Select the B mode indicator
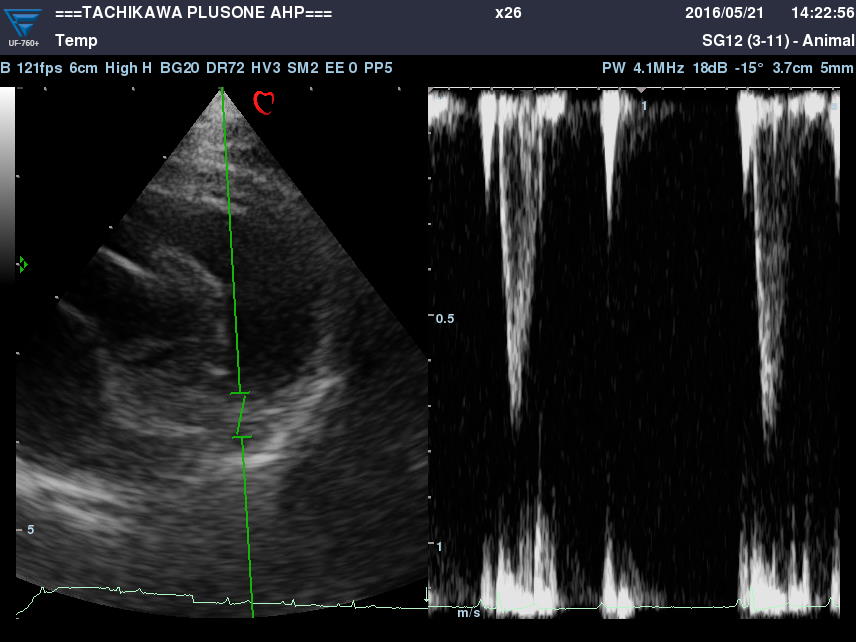 [x=6, y=68]
